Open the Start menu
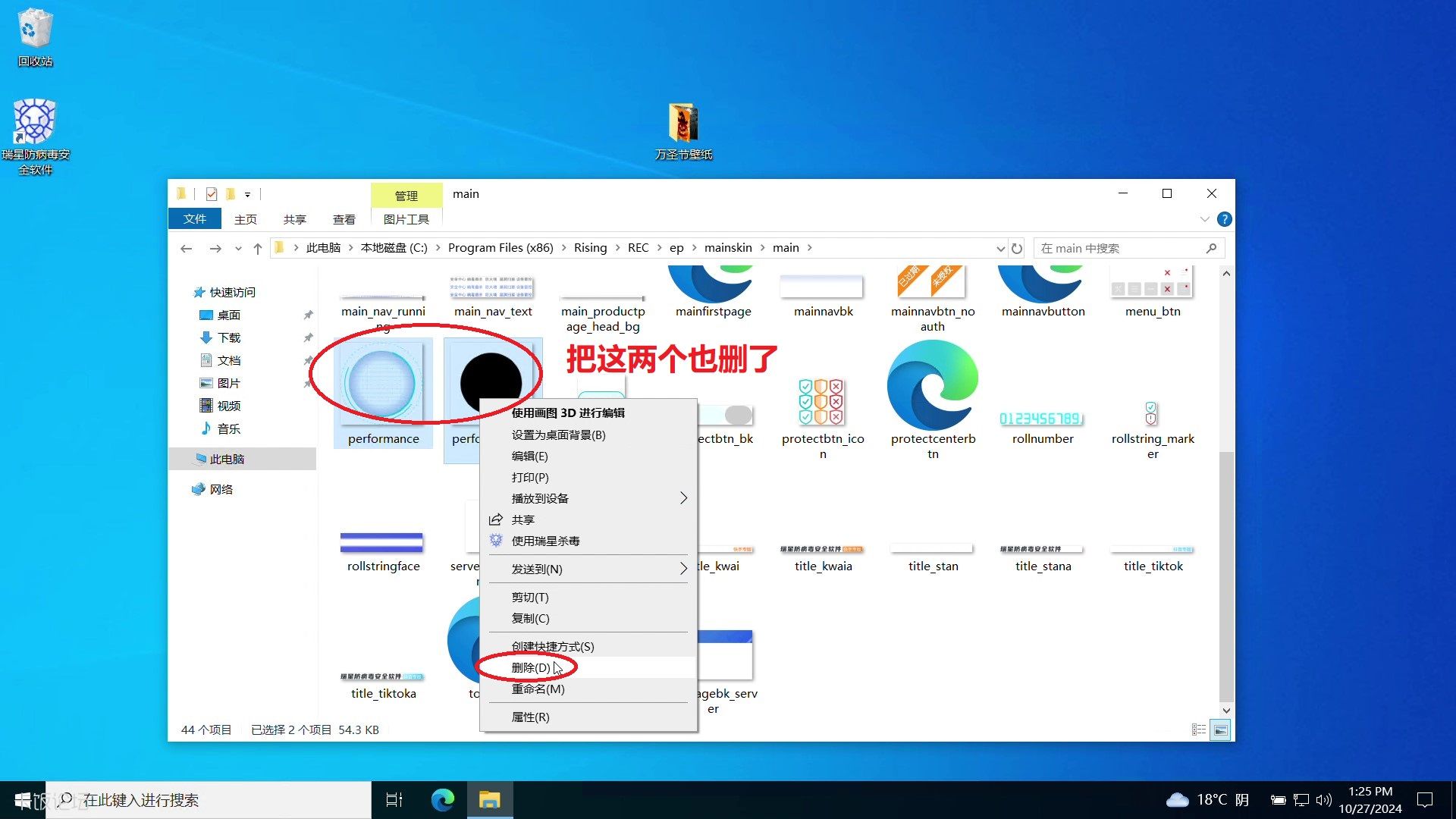Image resolution: width=1456 pixels, height=819 pixels. pyautogui.click(x=23, y=800)
